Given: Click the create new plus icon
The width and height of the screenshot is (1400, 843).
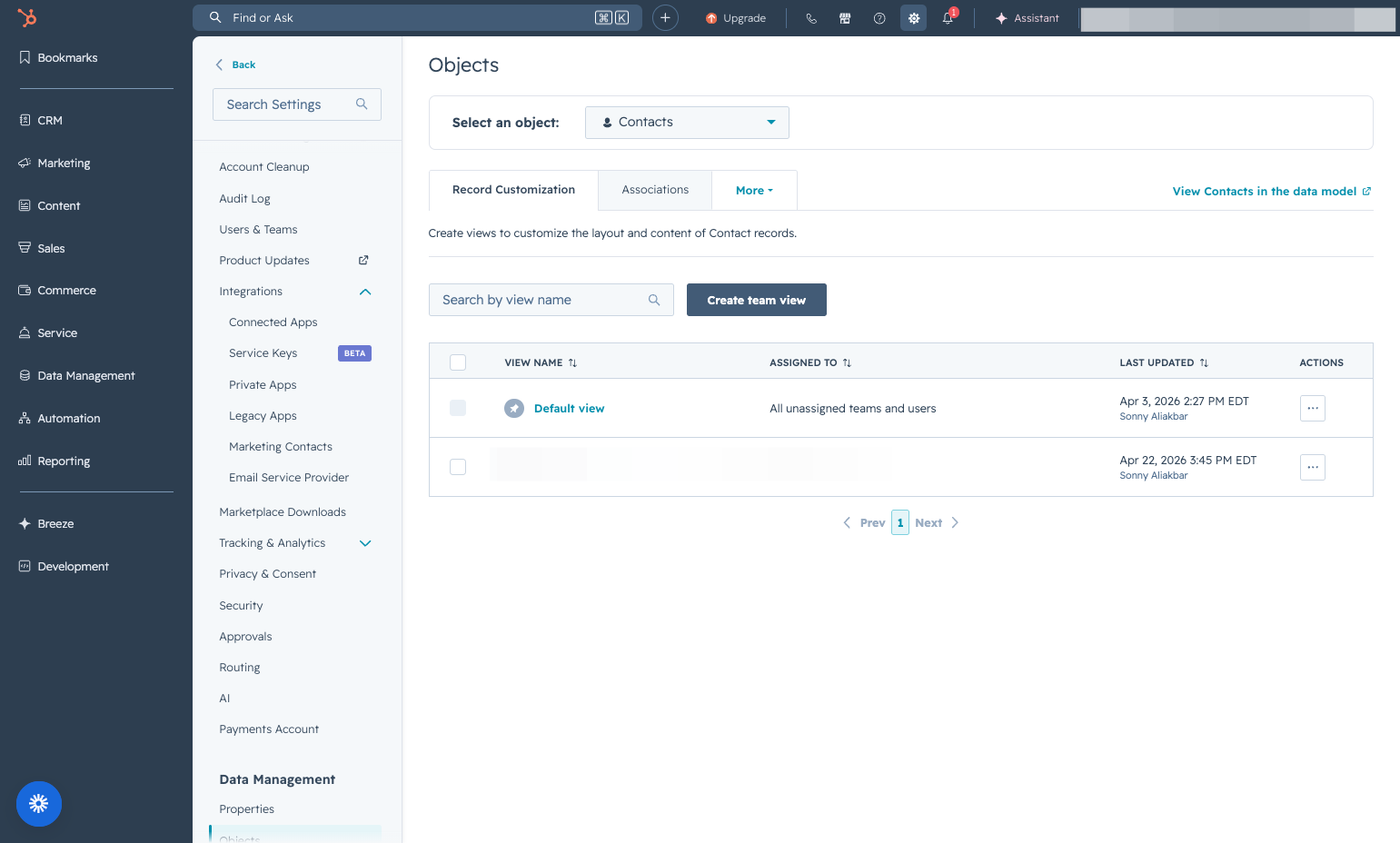Looking at the screenshot, I should (x=665, y=17).
